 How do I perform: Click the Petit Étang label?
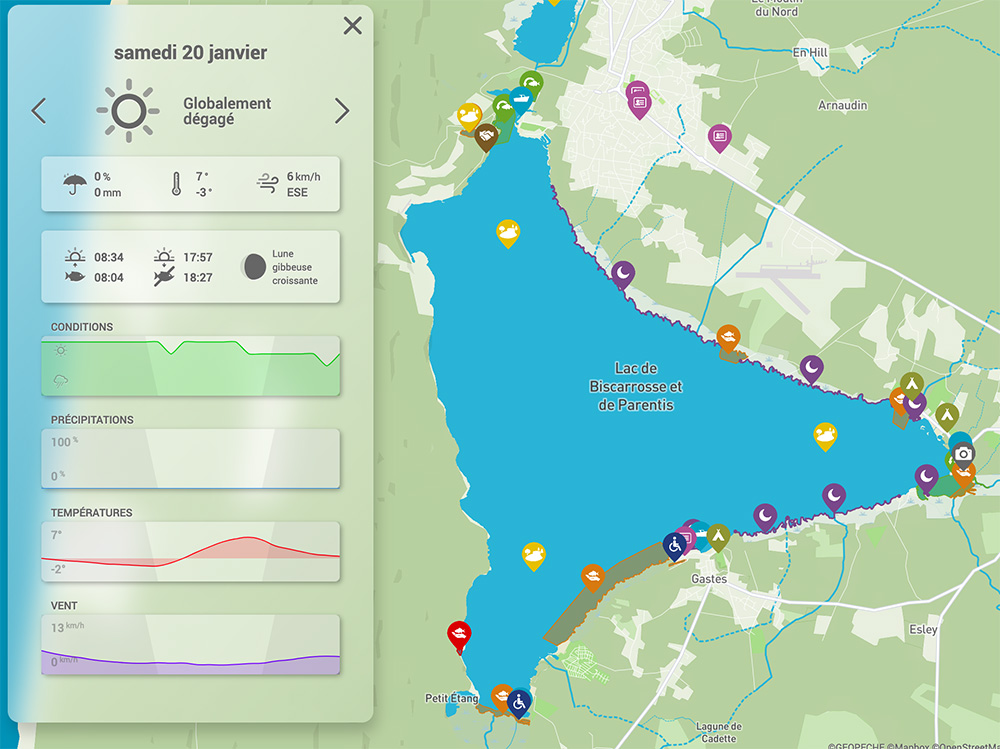pos(452,698)
